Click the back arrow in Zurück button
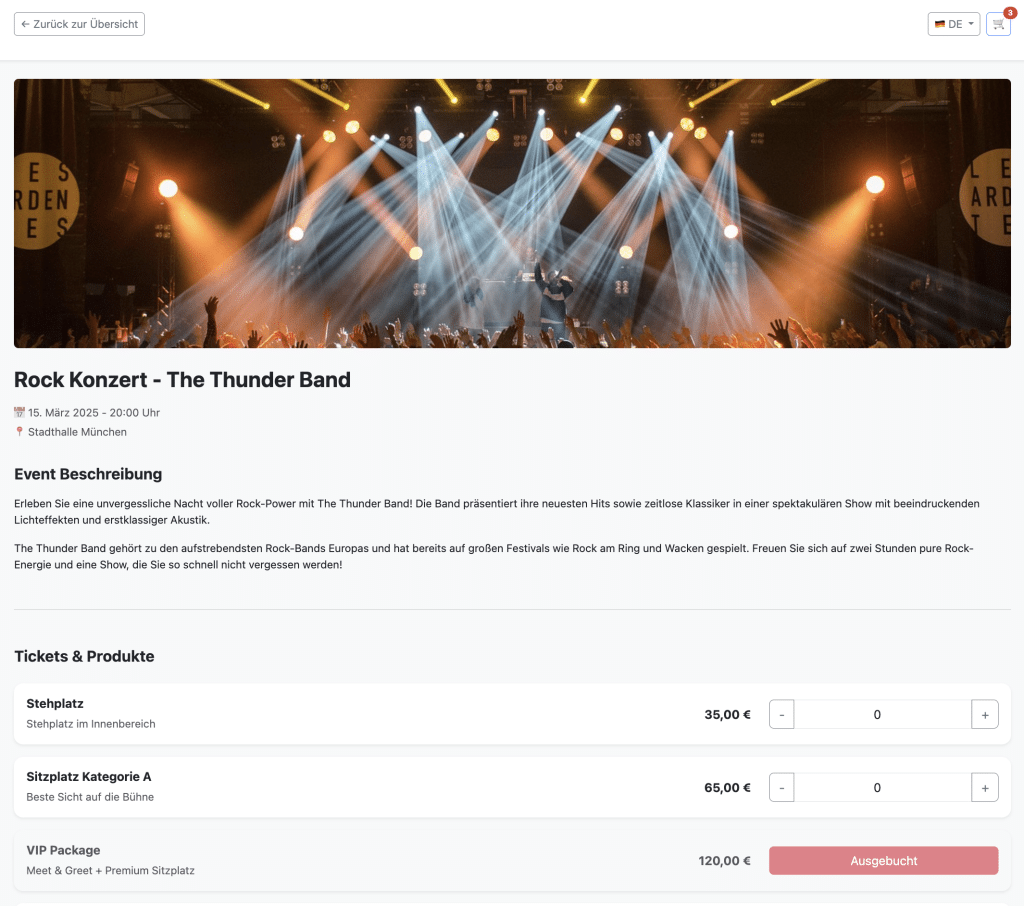 tap(25, 24)
